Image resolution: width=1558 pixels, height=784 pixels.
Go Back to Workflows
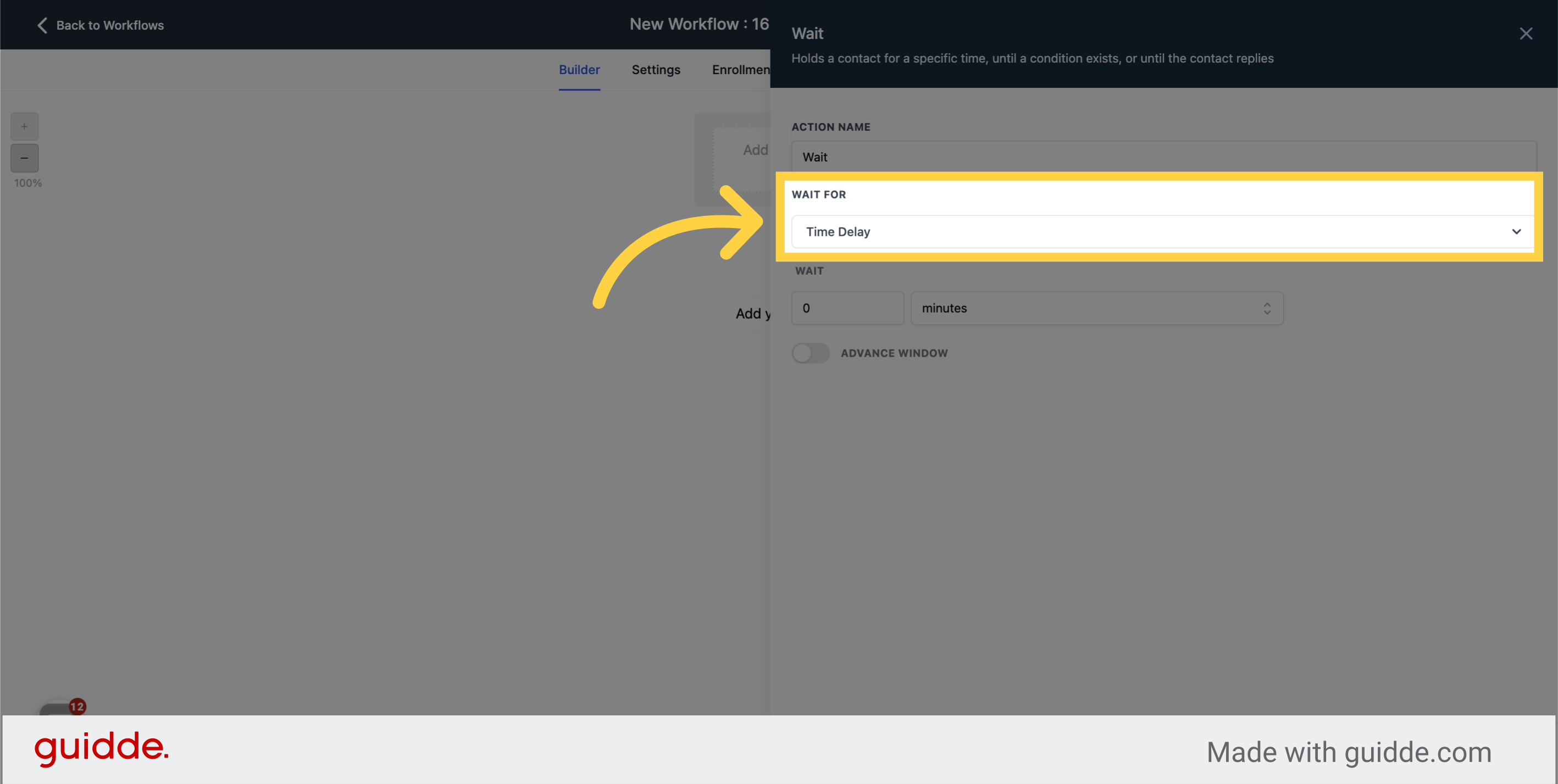point(99,25)
